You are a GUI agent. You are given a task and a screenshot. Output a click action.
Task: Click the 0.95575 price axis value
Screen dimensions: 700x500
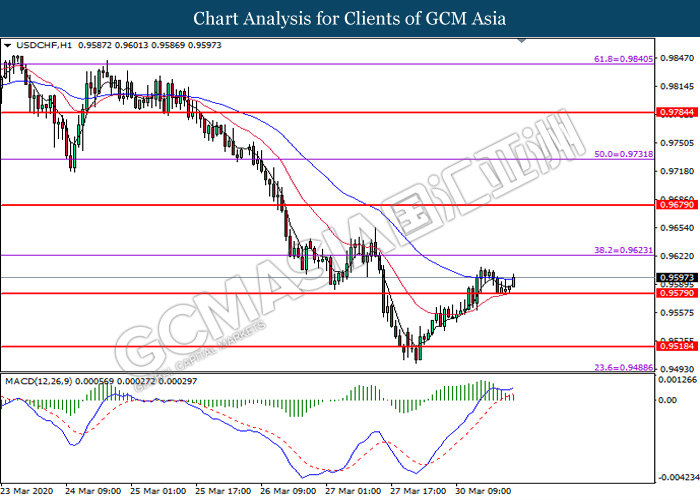click(677, 312)
